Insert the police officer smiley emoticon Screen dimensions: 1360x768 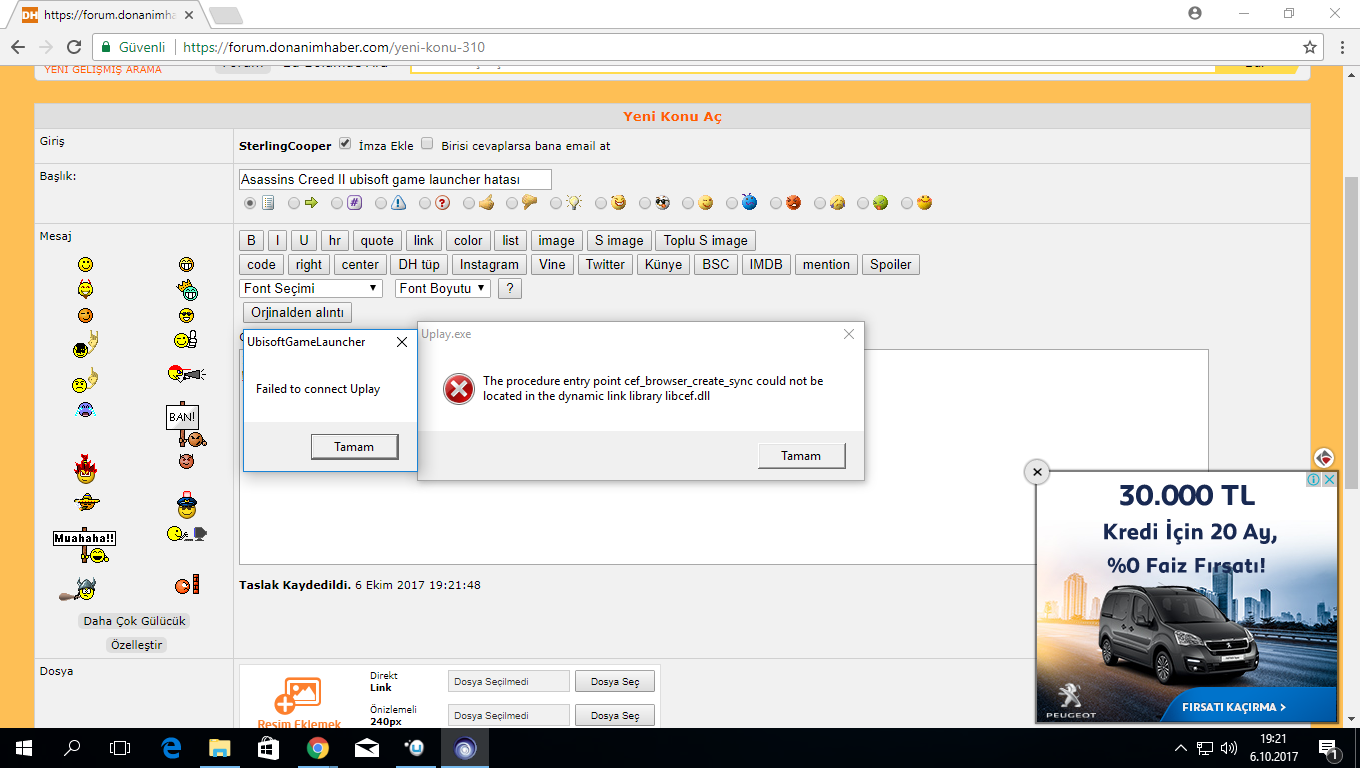pyautogui.click(x=186, y=503)
